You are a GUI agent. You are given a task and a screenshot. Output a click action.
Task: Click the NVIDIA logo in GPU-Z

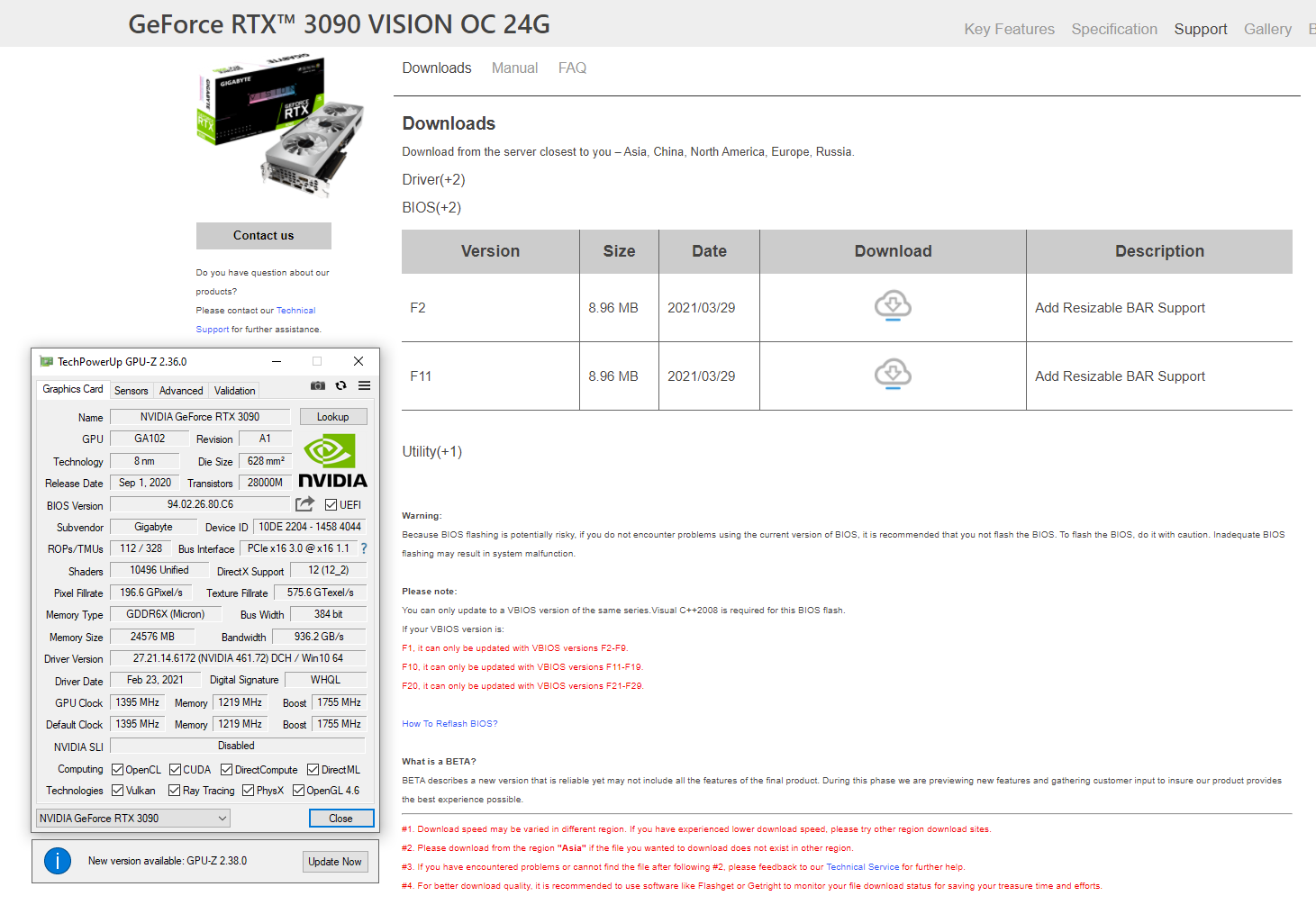(x=332, y=461)
